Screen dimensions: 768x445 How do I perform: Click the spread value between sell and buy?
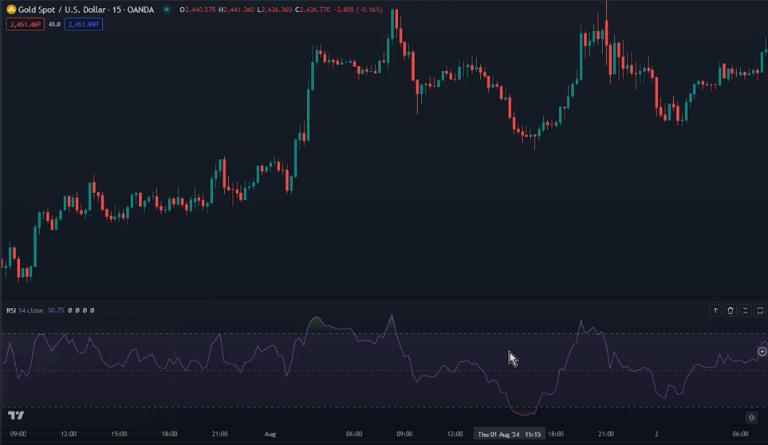(x=54, y=23)
